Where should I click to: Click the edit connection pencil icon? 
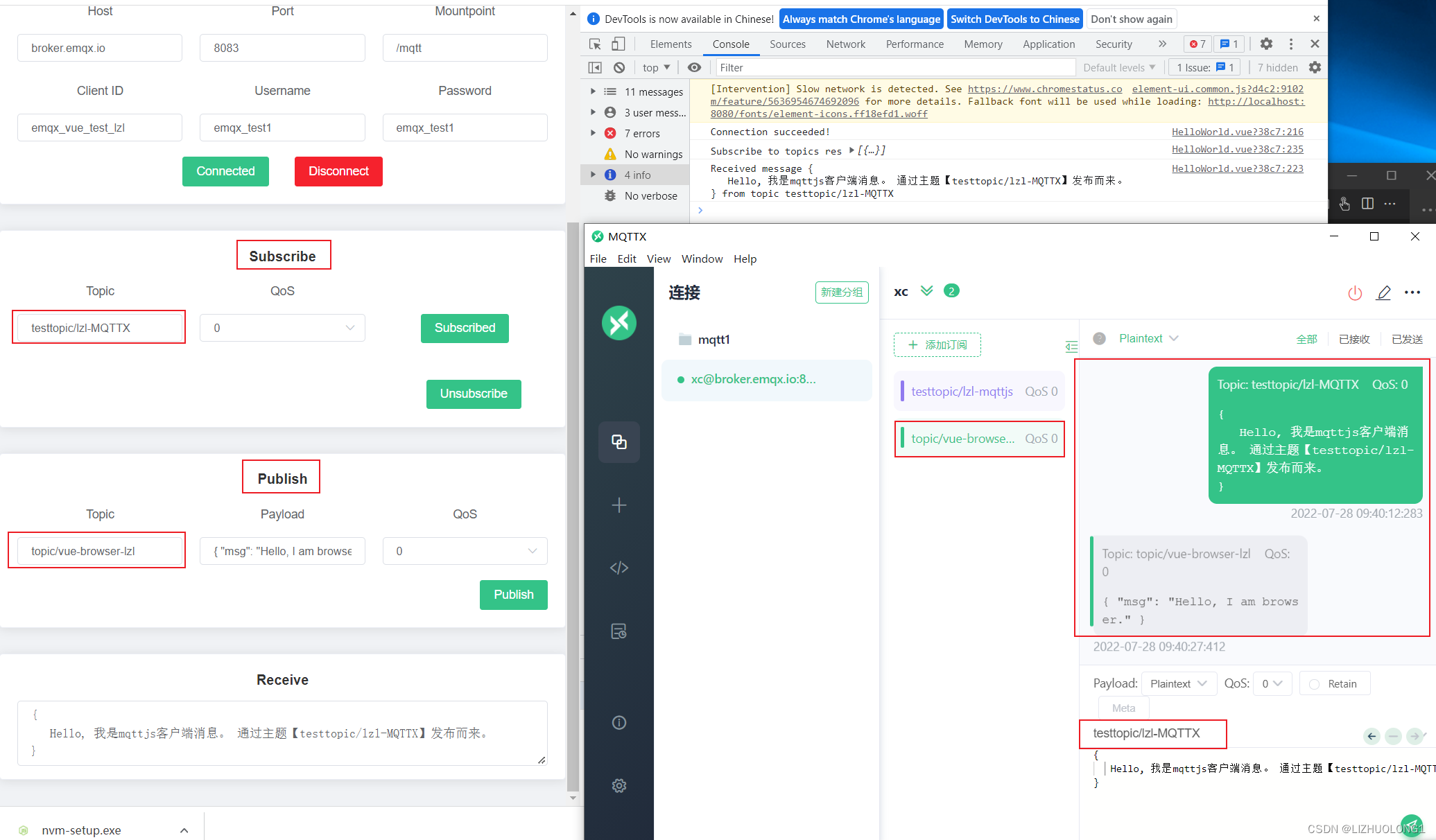coord(1383,292)
